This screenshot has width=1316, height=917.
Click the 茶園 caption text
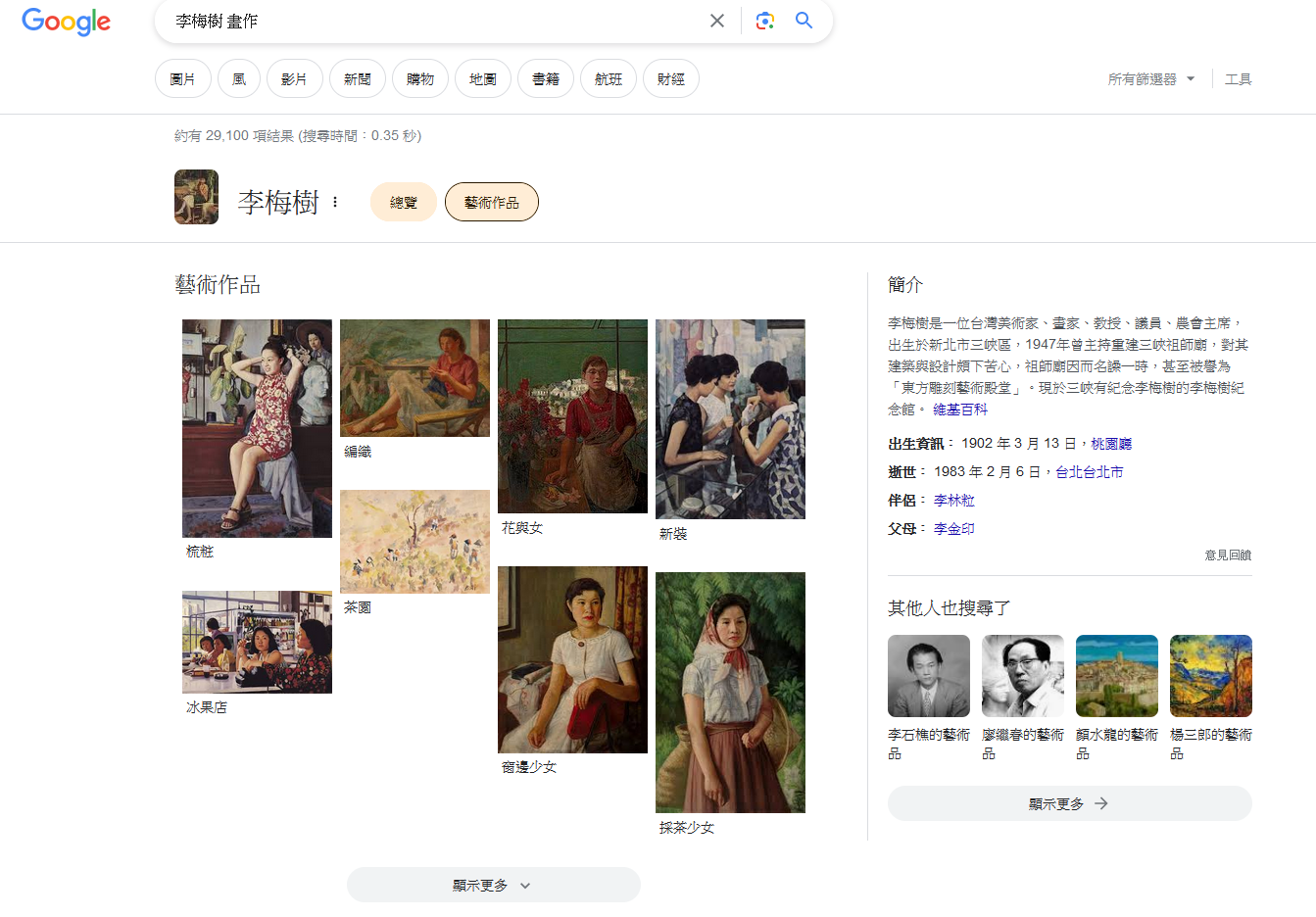pos(358,607)
